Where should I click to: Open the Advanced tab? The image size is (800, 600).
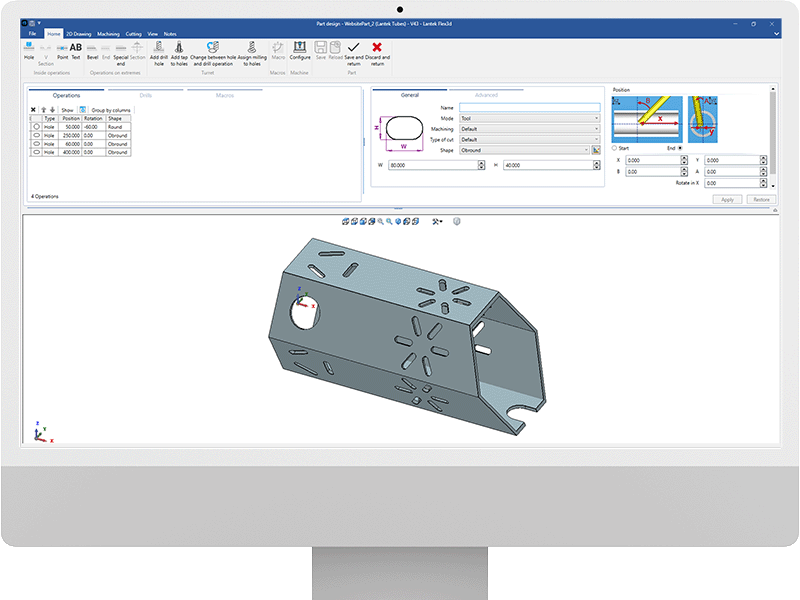coord(486,95)
